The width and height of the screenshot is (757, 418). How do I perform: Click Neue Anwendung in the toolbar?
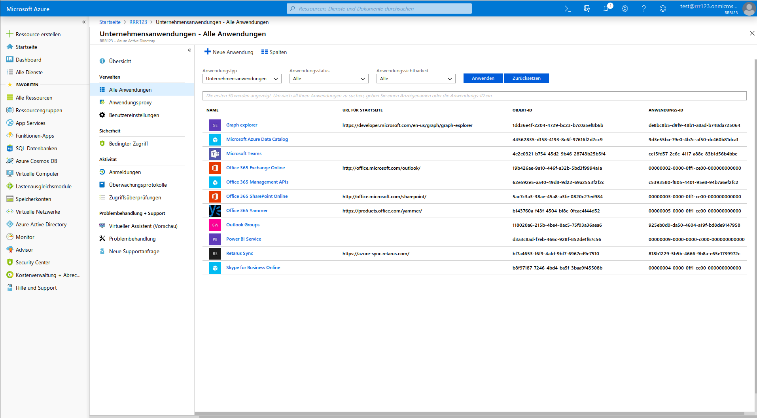pos(228,51)
